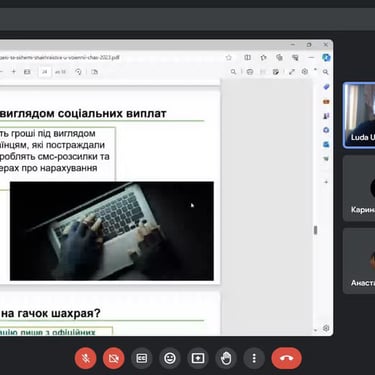Screen dimensions: 375x375
Task: Unmute the microphone in the call
Action: 86,358
